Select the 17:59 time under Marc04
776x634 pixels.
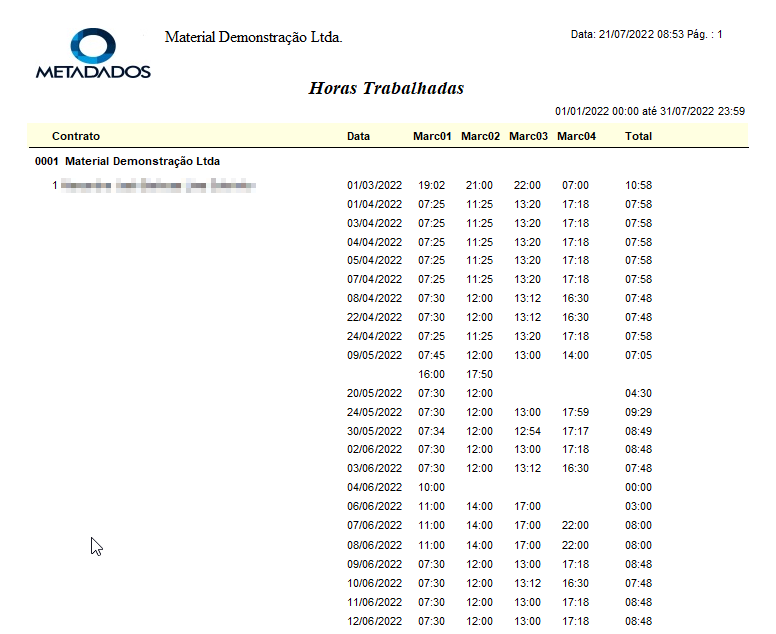[575, 412]
